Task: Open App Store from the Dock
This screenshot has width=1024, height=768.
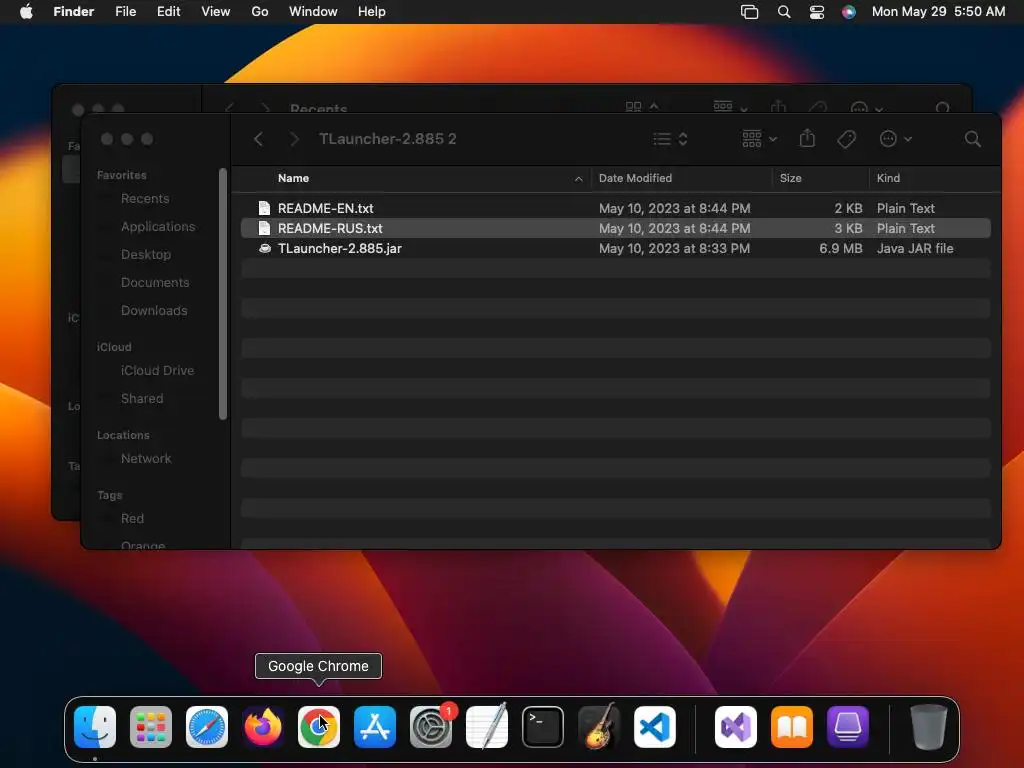Action: click(x=375, y=727)
